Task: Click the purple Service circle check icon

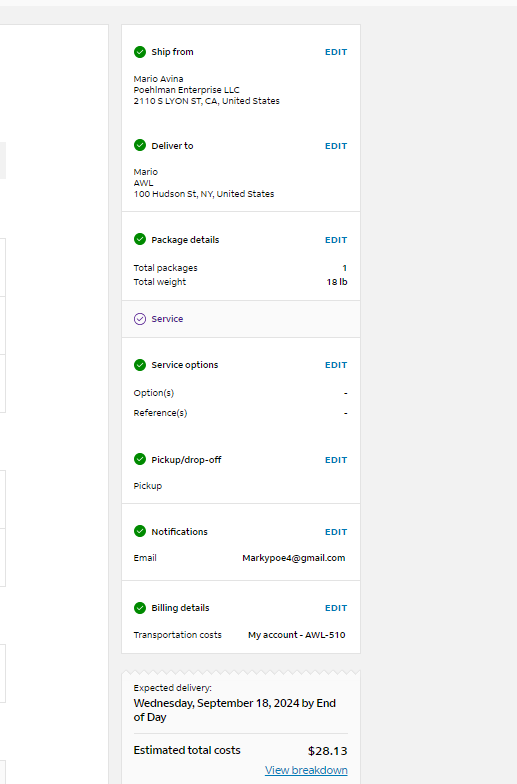Action: point(140,319)
